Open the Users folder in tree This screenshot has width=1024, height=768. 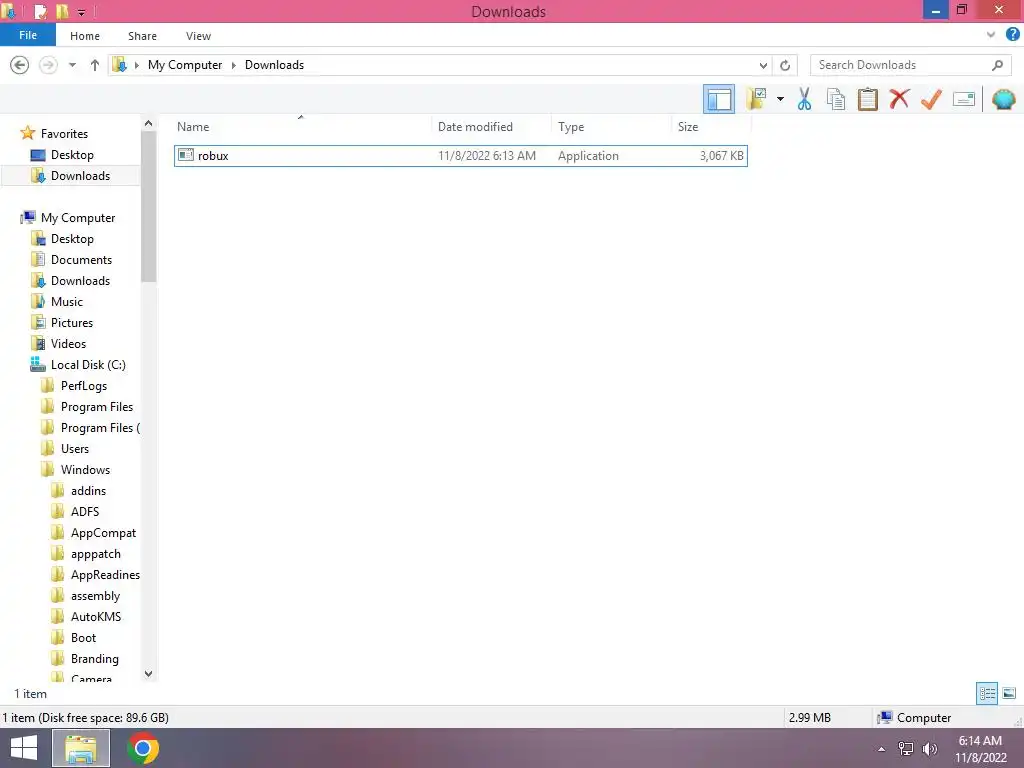point(74,449)
